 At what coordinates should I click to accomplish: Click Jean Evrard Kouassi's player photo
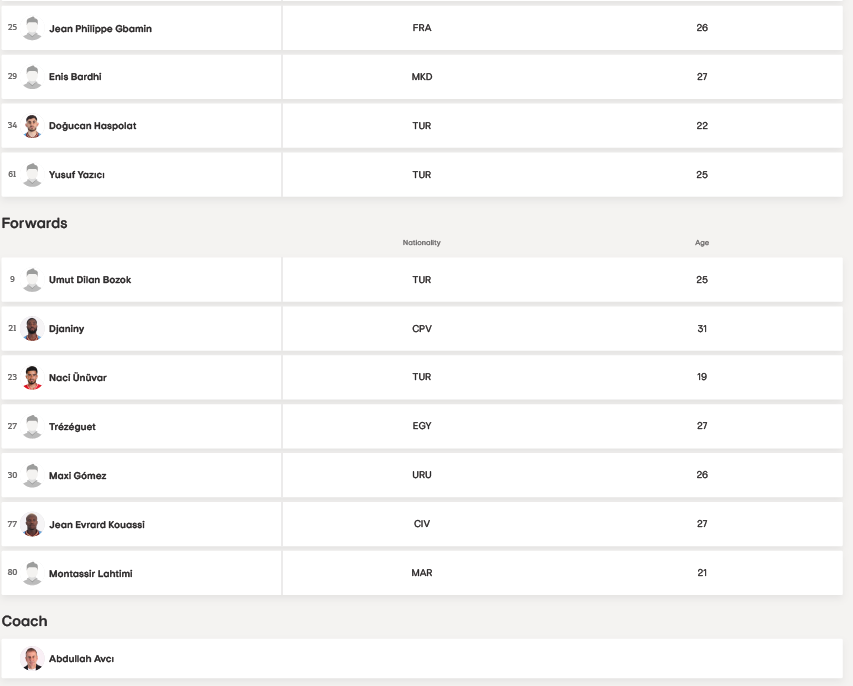tap(32, 524)
